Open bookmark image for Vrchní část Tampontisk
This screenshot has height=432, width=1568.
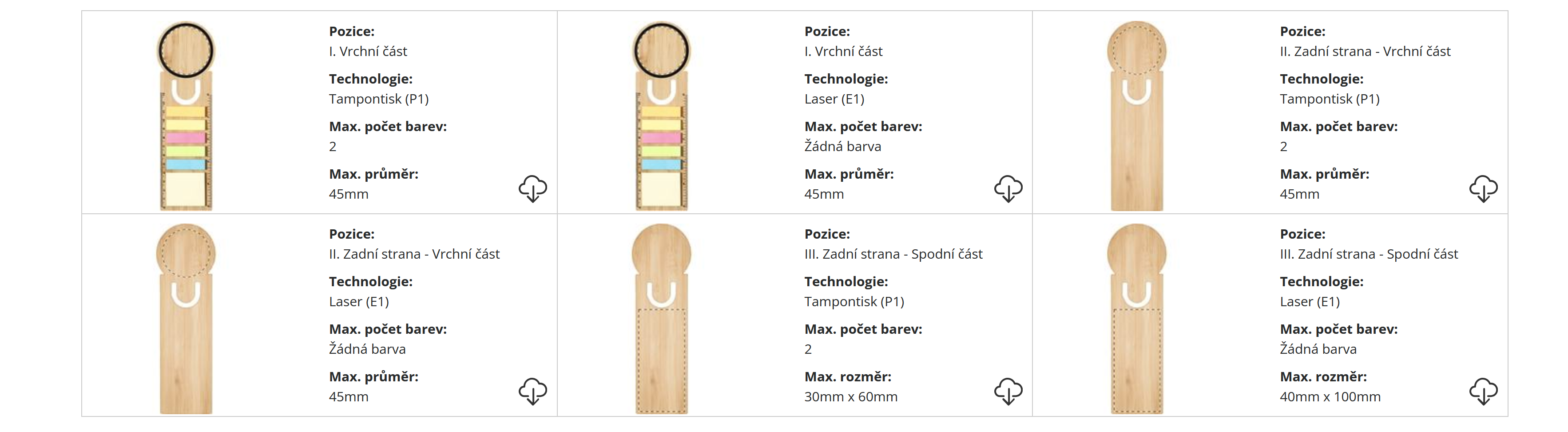186,116
